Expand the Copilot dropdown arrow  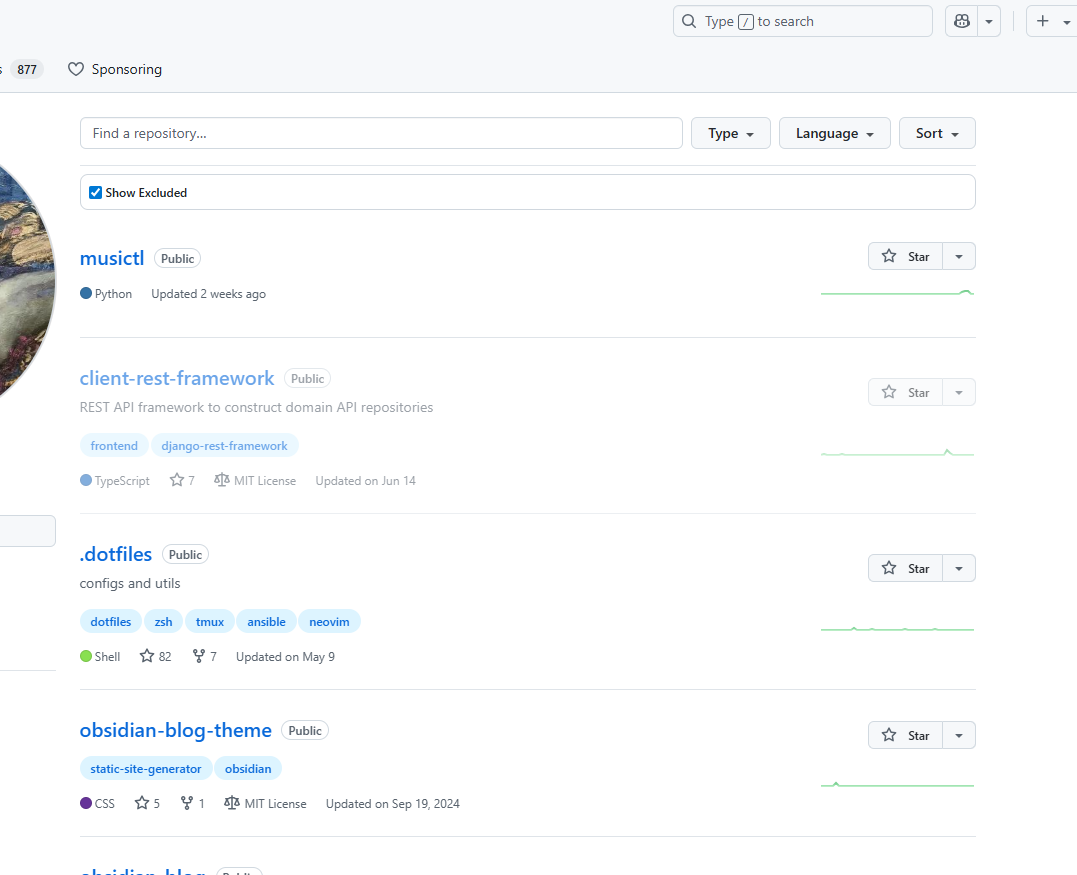(x=989, y=21)
